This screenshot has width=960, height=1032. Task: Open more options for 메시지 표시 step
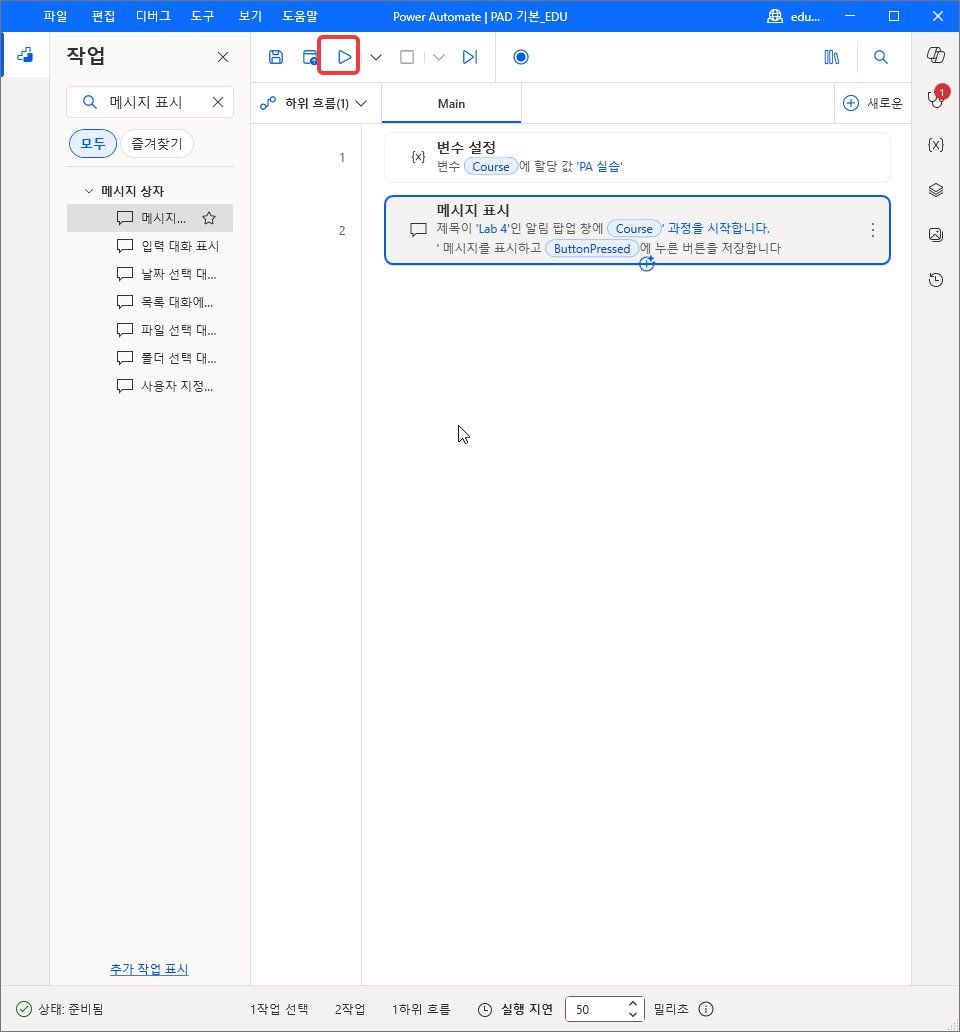872,230
